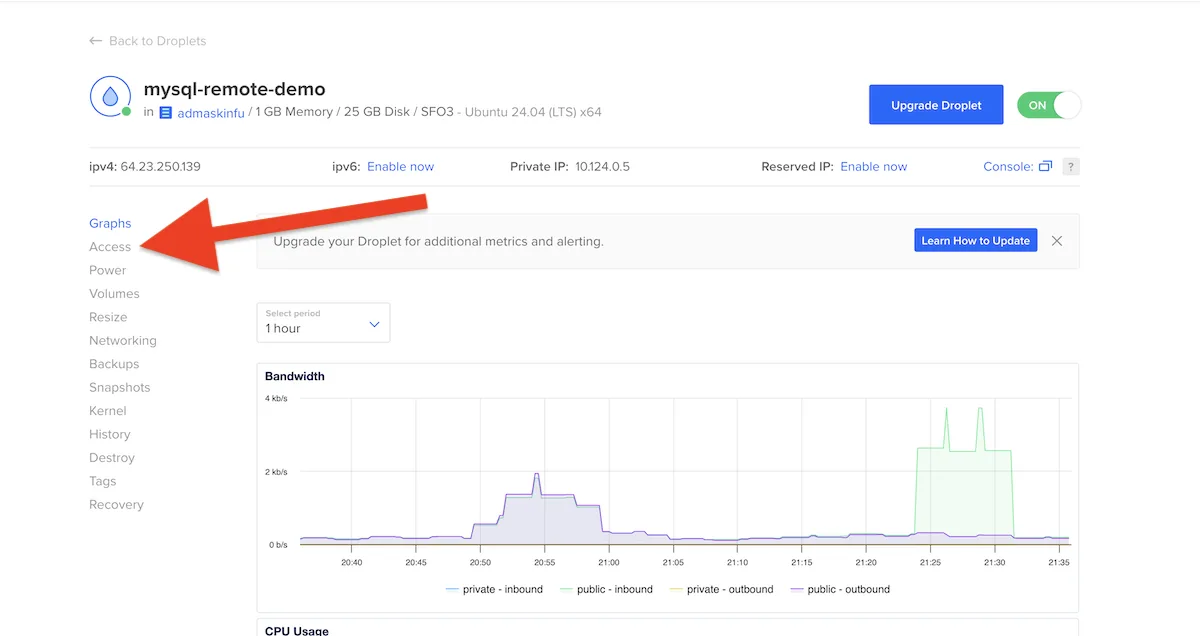This screenshot has width=1200, height=636.
Task: Click the question mark help icon
Action: click(1070, 167)
